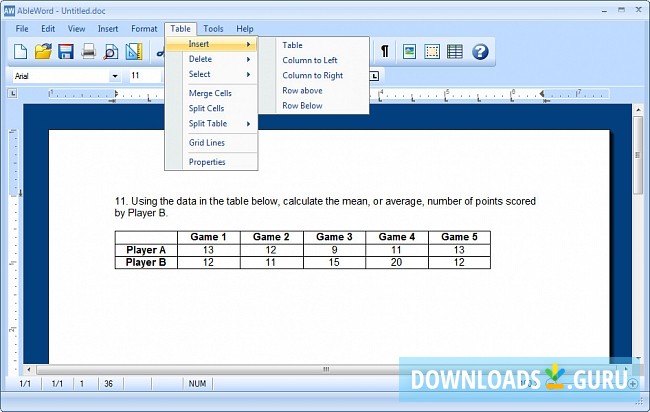Click the vertical scrollbar up arrow
The image size is (650, 412).
click(638, 110)
